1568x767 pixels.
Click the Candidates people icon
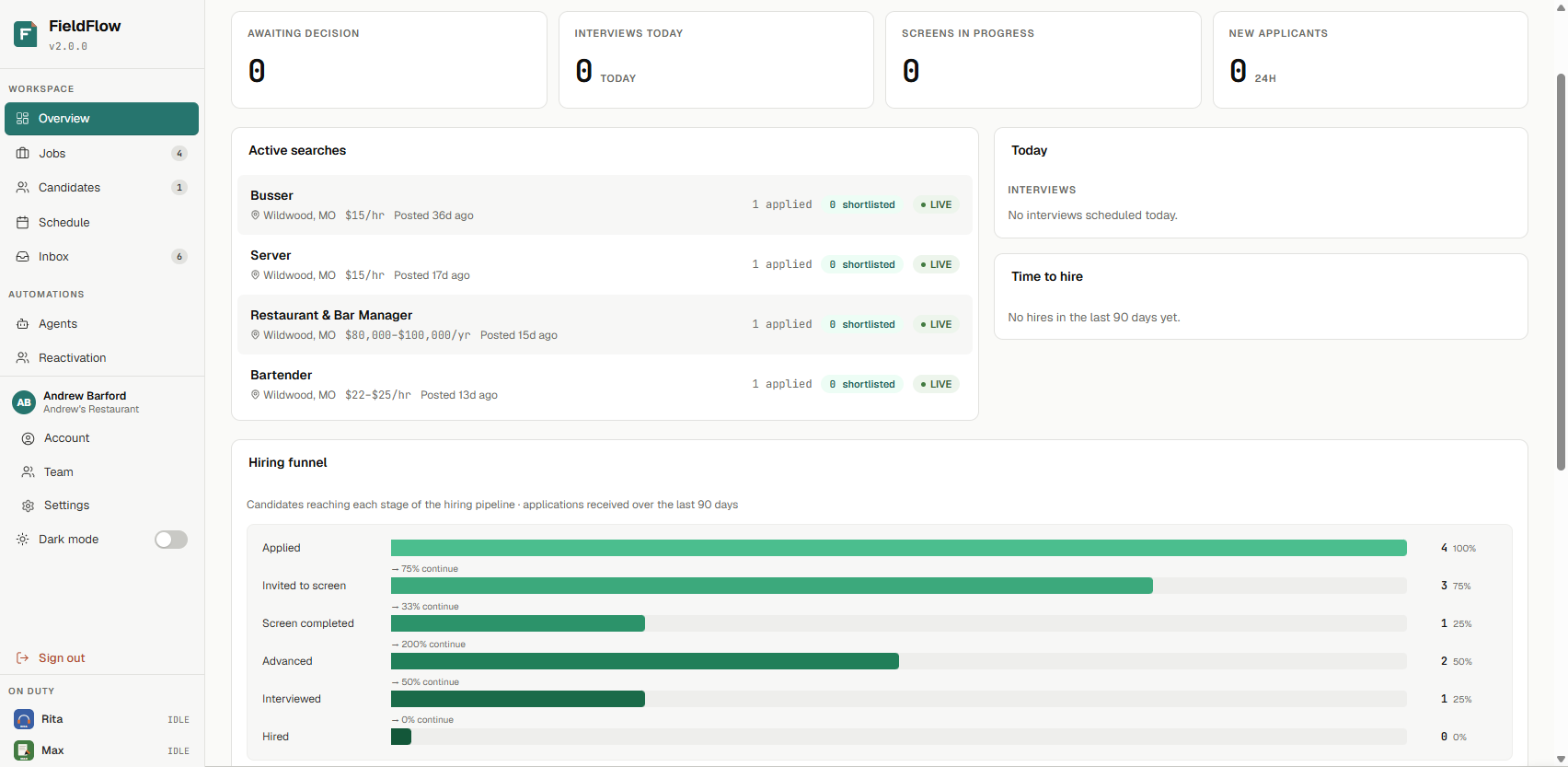23,188
